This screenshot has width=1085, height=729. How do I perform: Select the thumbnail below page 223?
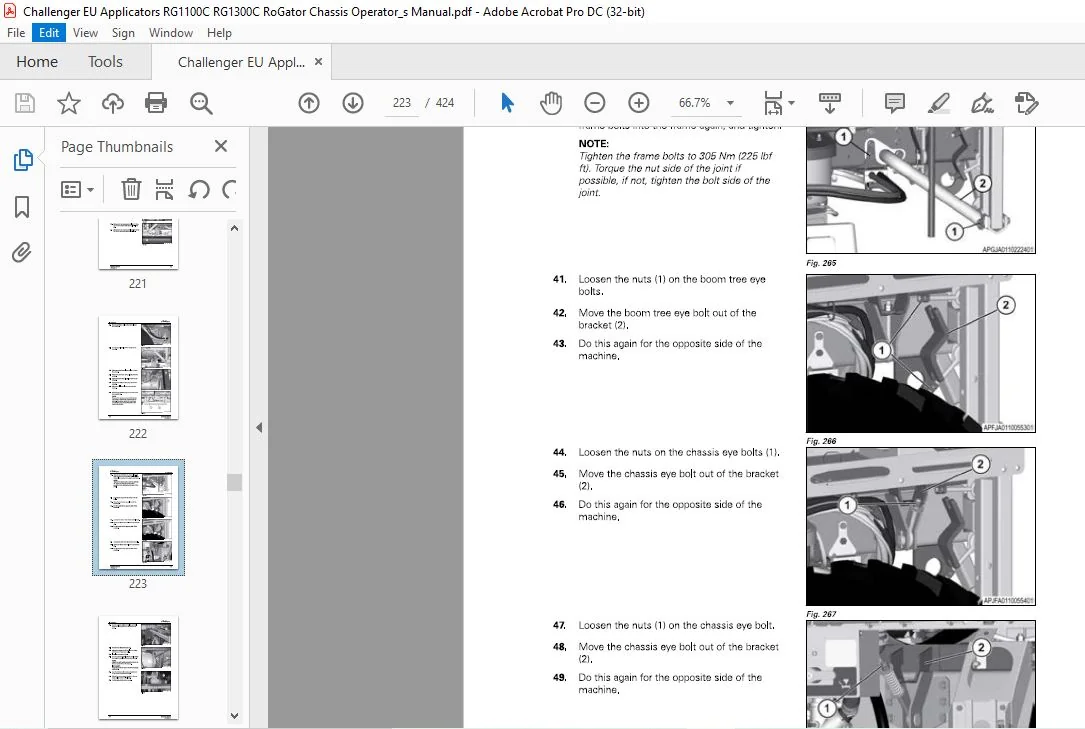(138, 667)
